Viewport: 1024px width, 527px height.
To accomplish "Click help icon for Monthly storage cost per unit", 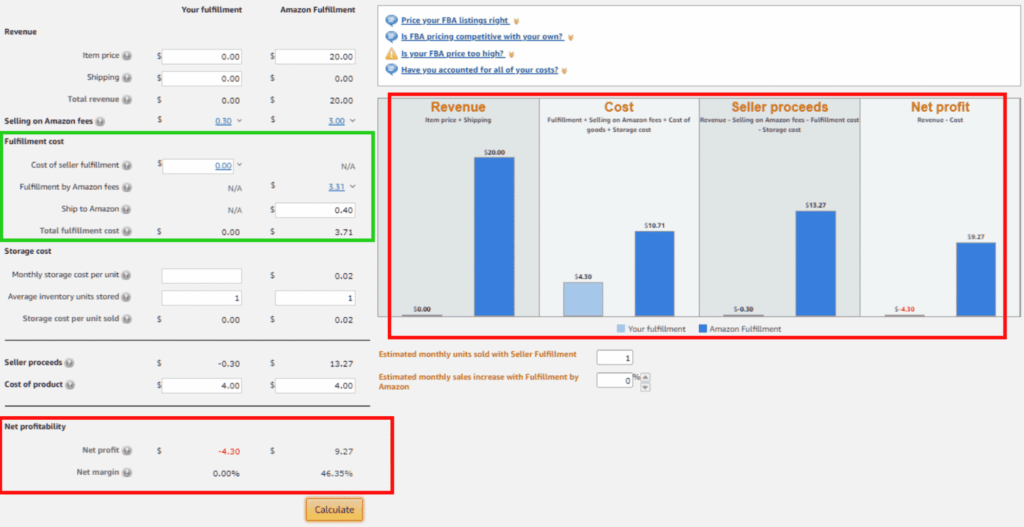I will point(127,276).
